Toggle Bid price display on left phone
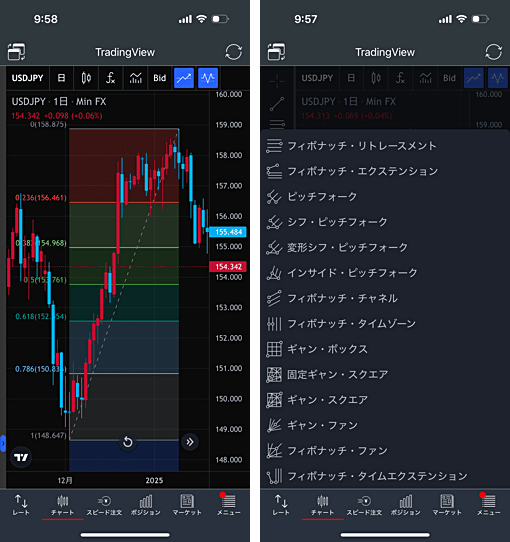This screenshot has width=510, height=542. pos(159,78)
